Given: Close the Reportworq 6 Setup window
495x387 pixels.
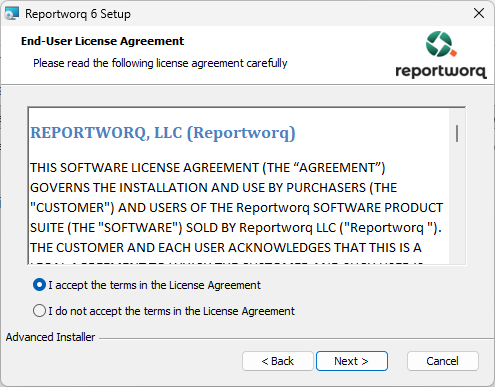Looking at the screenshot, I should pos(479,13).
